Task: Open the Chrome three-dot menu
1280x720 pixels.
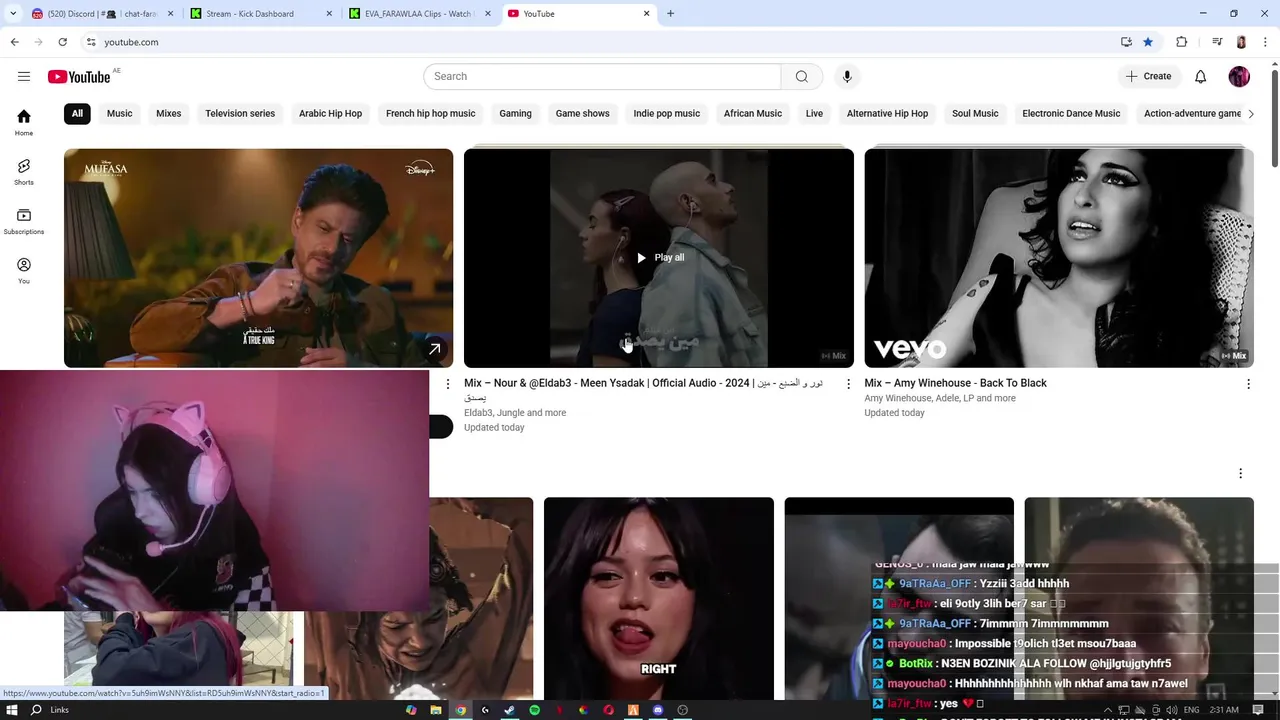Action: tap(1265, 42)
